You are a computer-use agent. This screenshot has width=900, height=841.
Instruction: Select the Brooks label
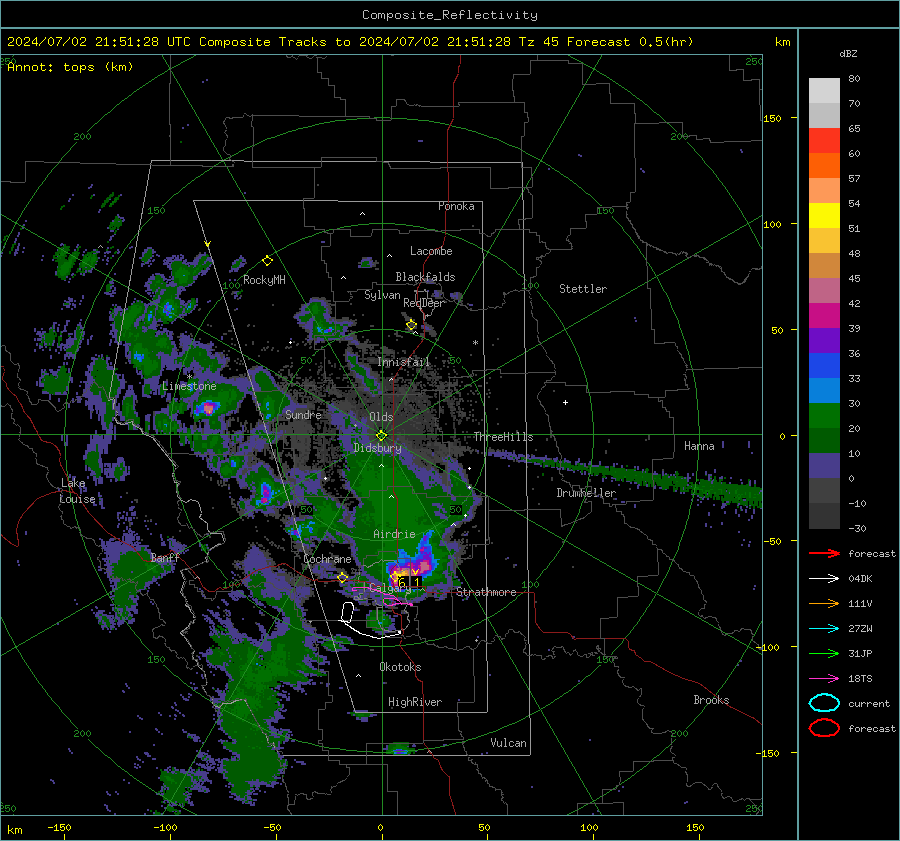tap(711, 700)
